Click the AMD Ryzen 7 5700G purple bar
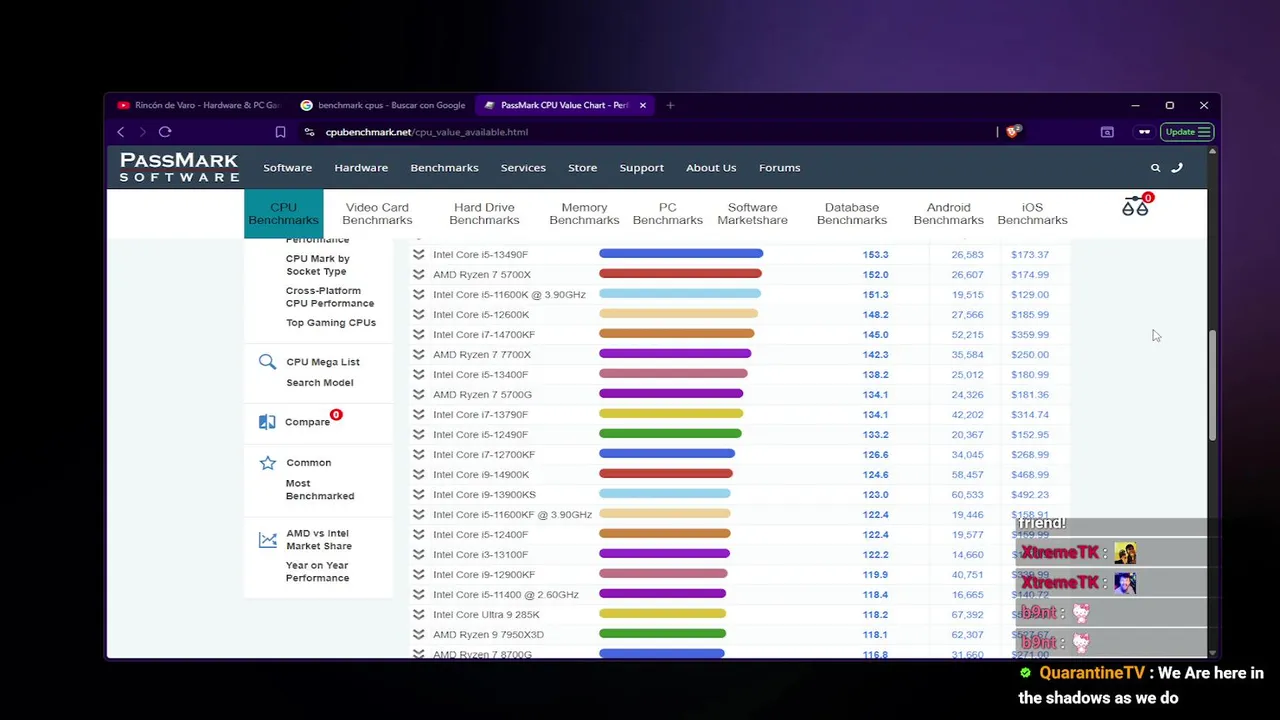Screen dimensions: 1280x720 [x=671, y=394]
